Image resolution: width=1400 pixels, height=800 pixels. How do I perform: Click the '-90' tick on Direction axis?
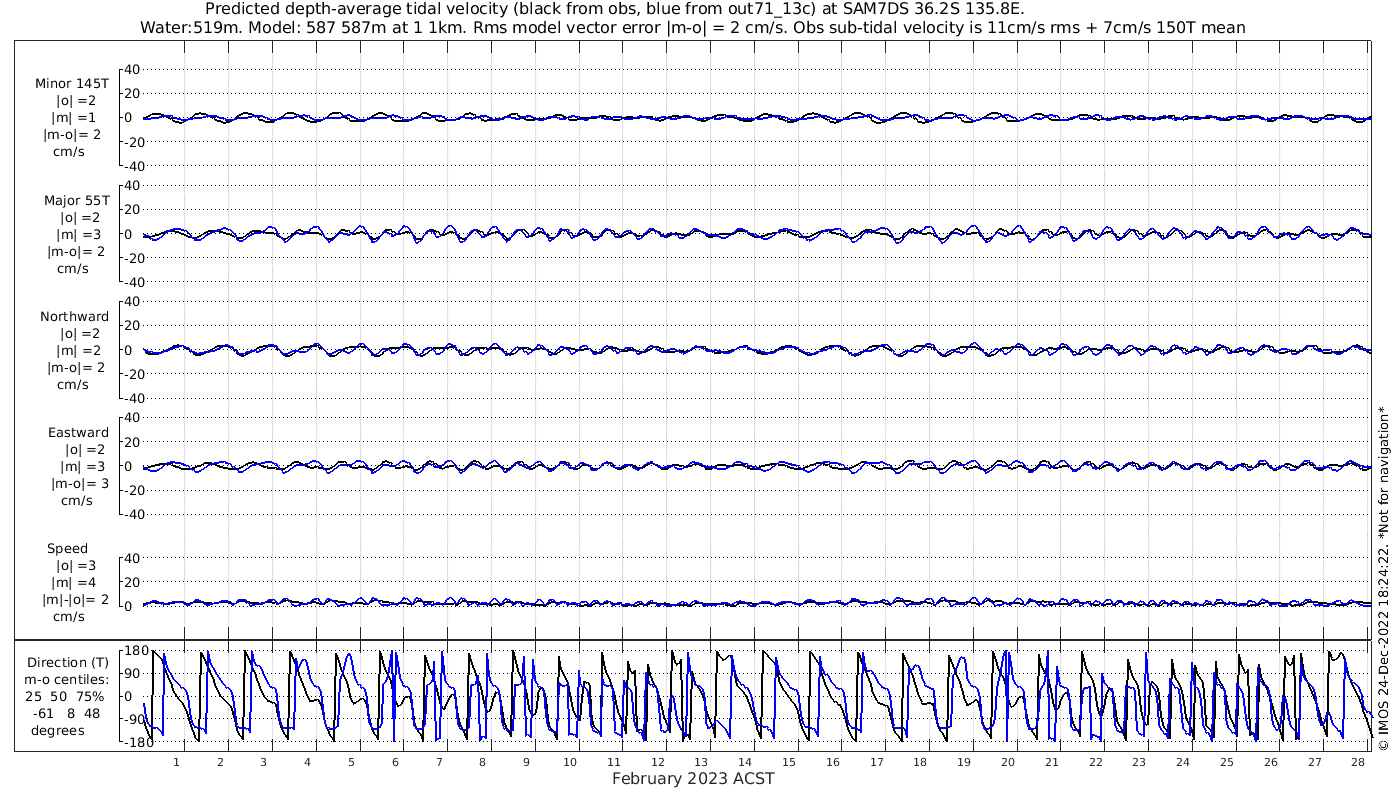pyautogui.click(x=135, y=720)
